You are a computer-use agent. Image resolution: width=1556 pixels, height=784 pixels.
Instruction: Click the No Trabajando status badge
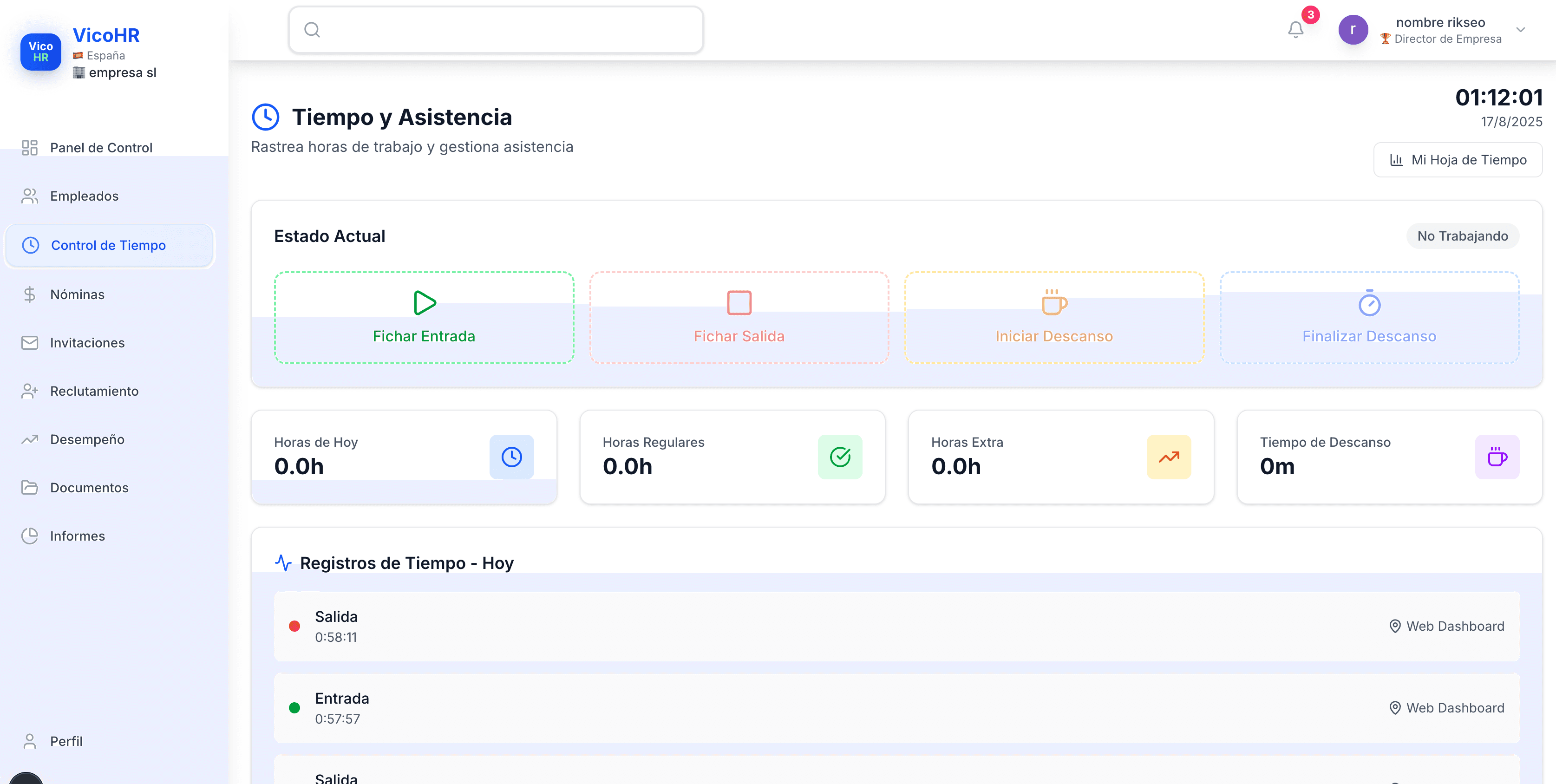click(x=1463, y=236)
